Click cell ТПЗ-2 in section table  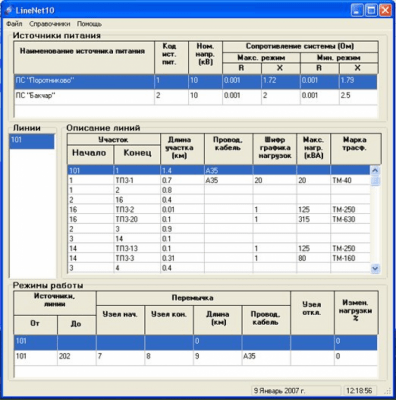(x=137, y=210)
